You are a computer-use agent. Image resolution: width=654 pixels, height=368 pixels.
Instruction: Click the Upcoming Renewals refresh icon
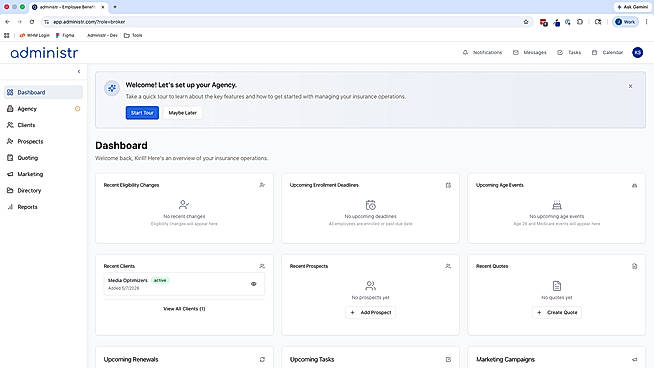[262, 359]
